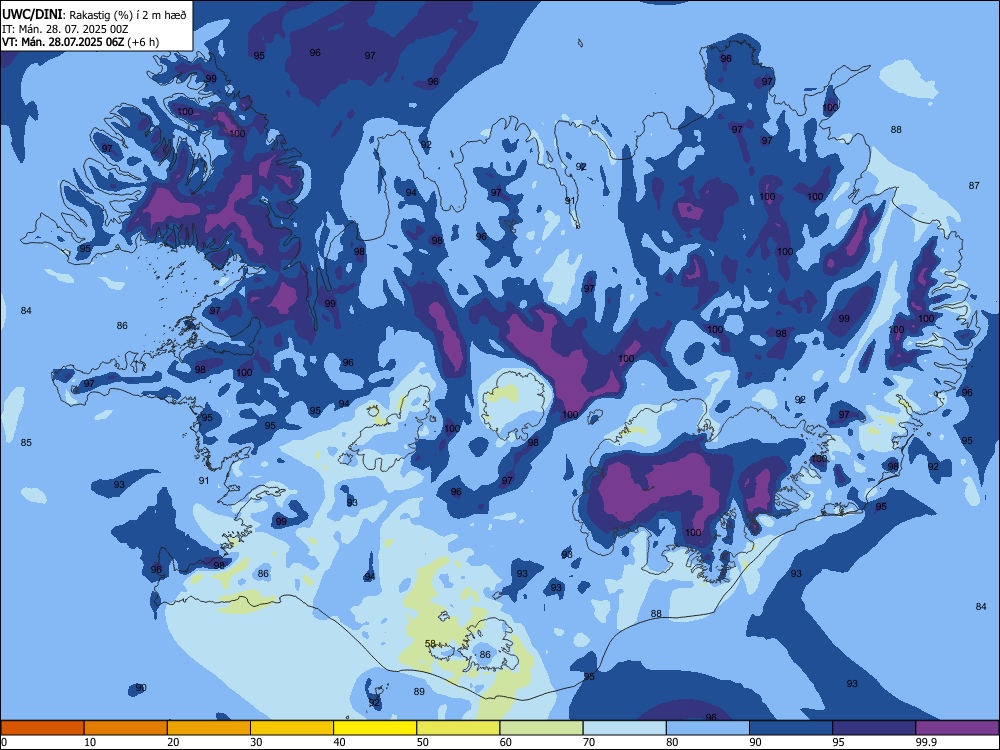
Task: Click the indigo 95–99.9 legend swatch
Action: (x=874, y=728)
